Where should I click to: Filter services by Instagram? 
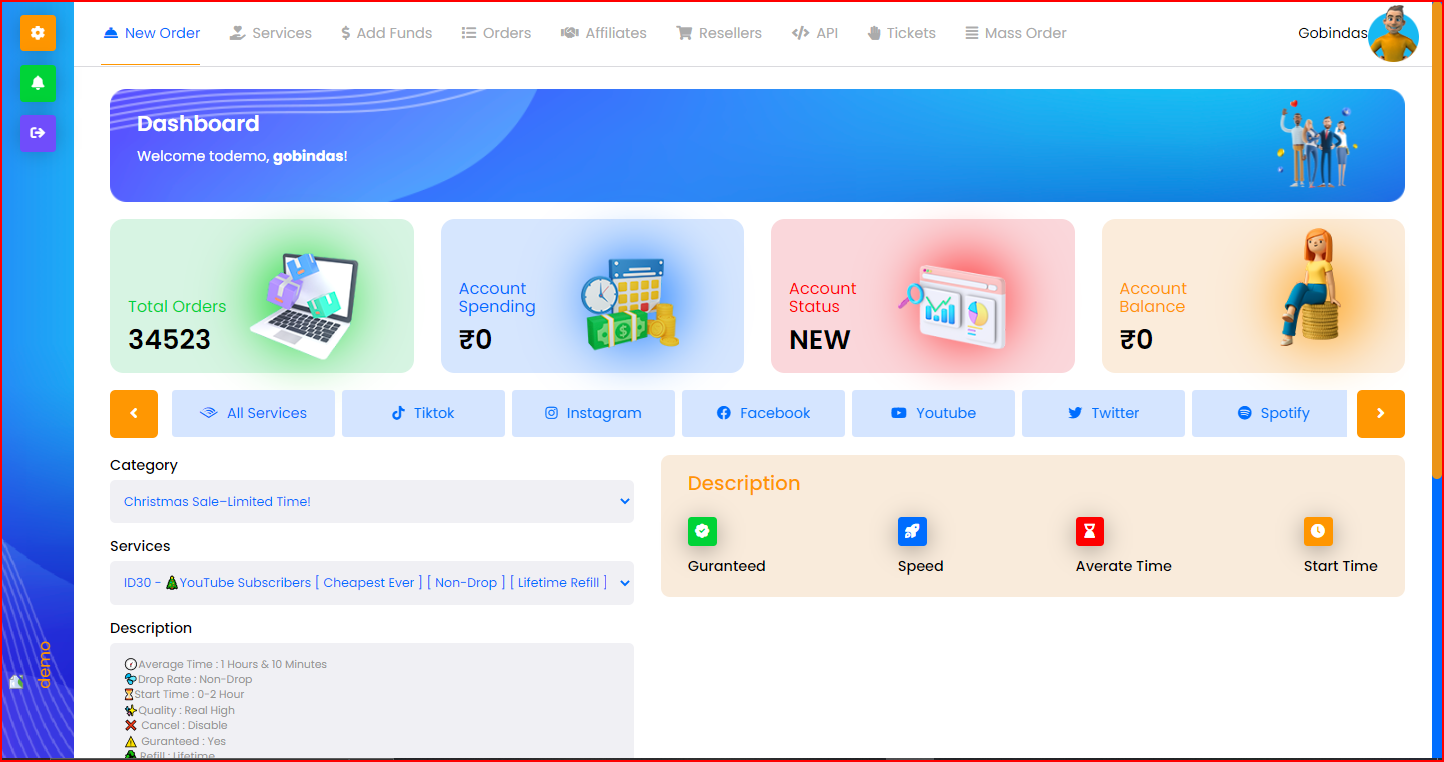click(593, 414)
